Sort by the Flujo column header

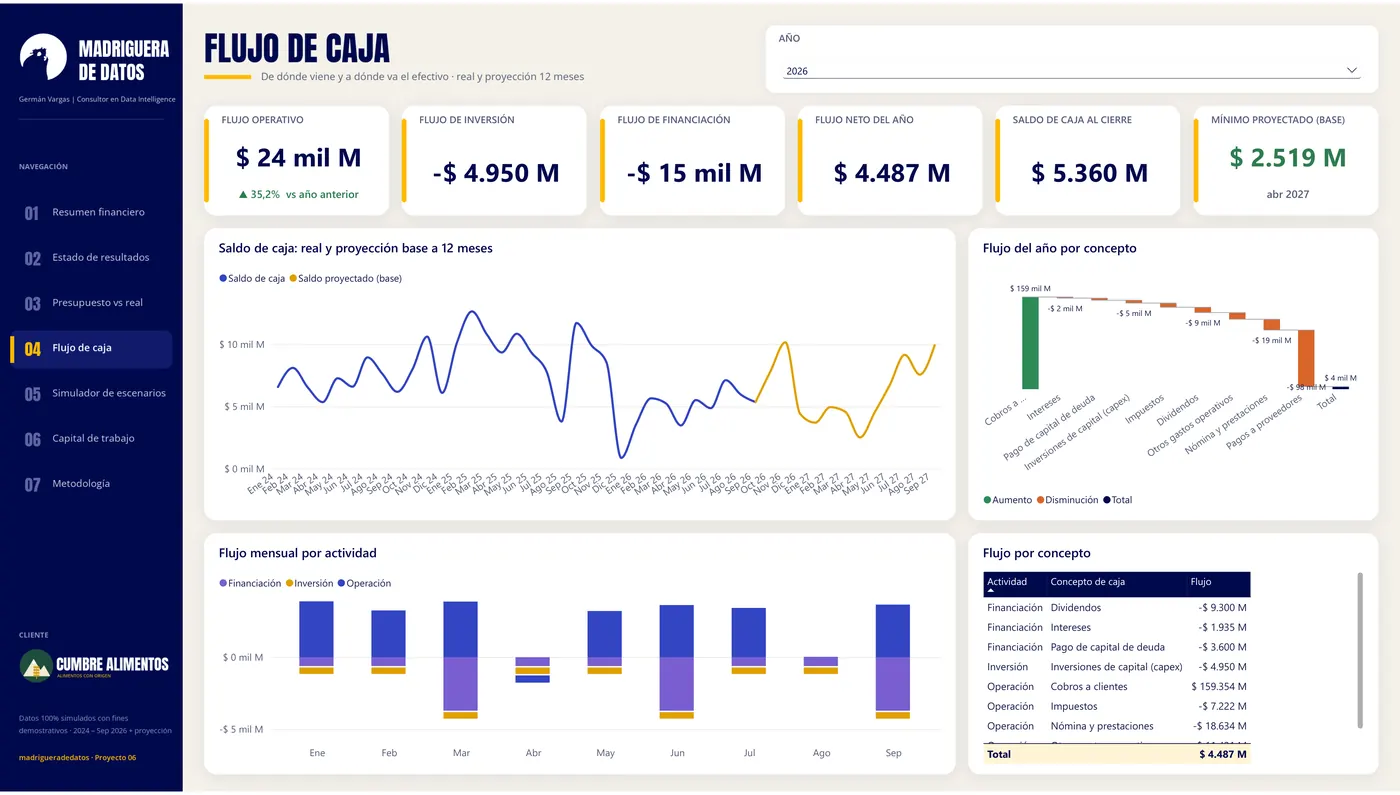click(1200, 582)
